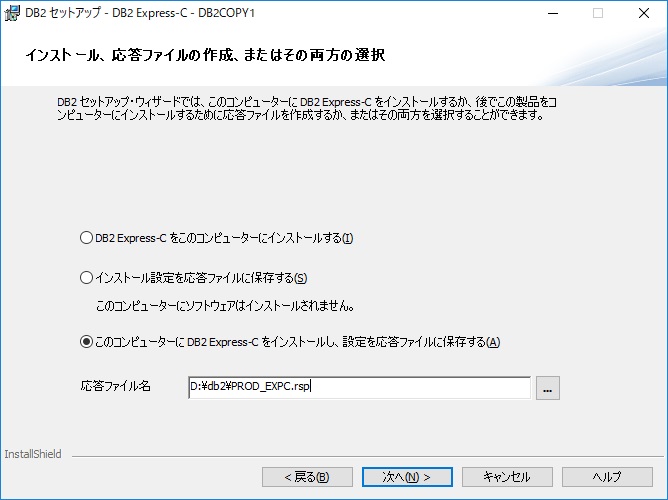Click the 応答ファイル名 label
This screenshot has height=500, width=668.
coord(115,386)
